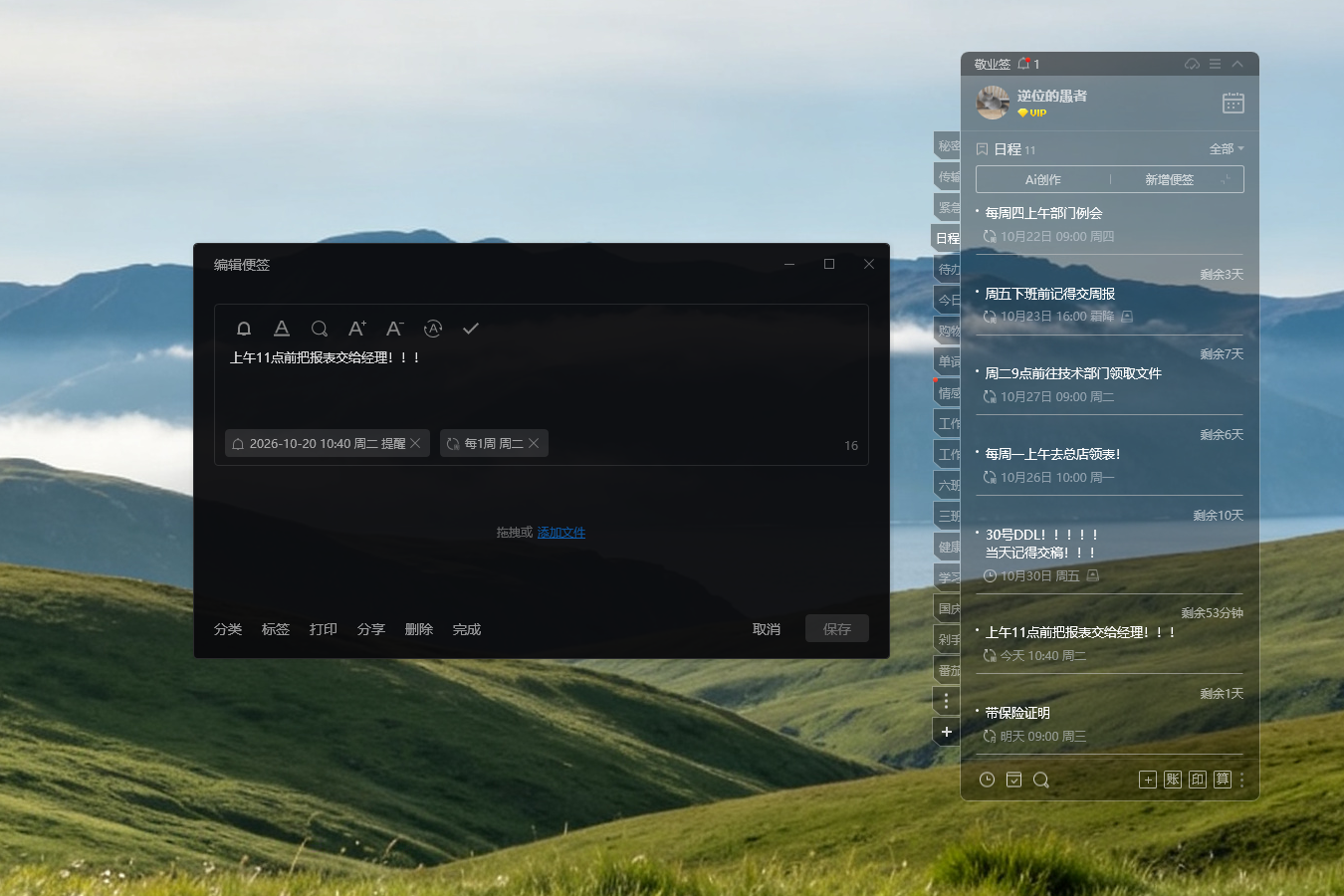Click the underlined A text color icon
Viewport: 1344px width, 896px height.
(282, 329)
